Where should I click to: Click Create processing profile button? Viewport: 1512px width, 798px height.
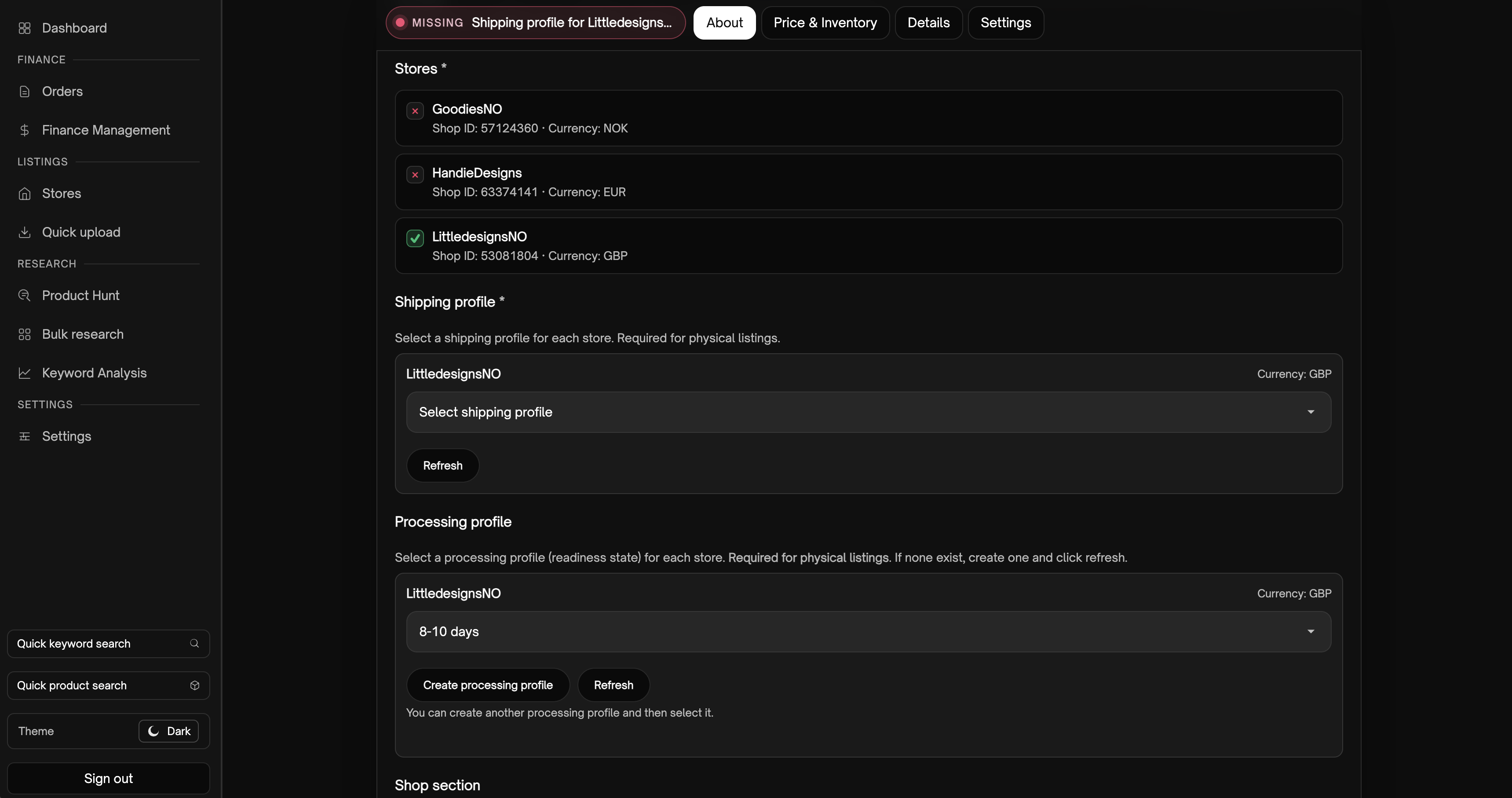tap(487, 685)
